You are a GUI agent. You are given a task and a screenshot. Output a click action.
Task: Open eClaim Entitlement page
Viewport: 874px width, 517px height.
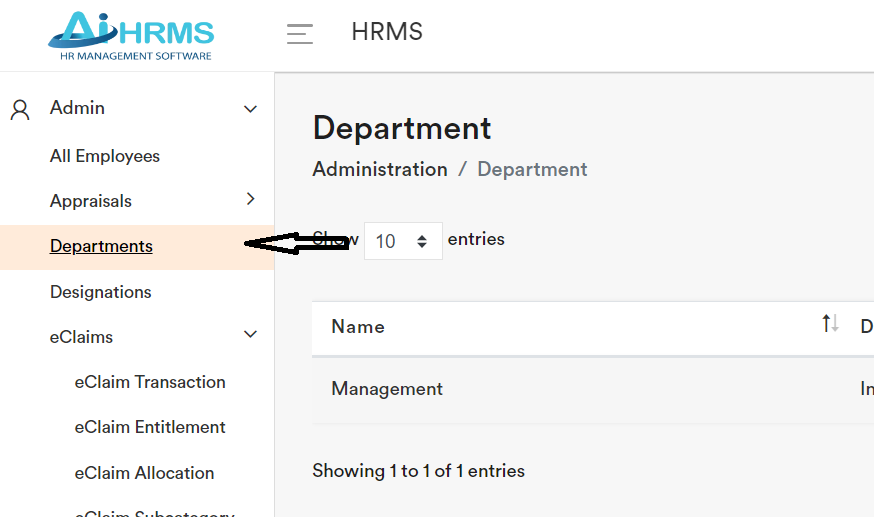[150, 427]
